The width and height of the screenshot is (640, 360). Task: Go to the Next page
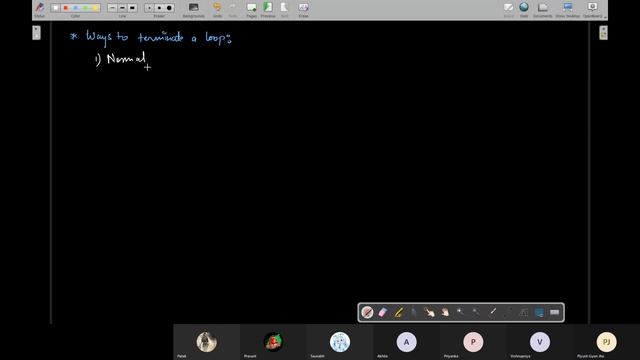point(284,9)
